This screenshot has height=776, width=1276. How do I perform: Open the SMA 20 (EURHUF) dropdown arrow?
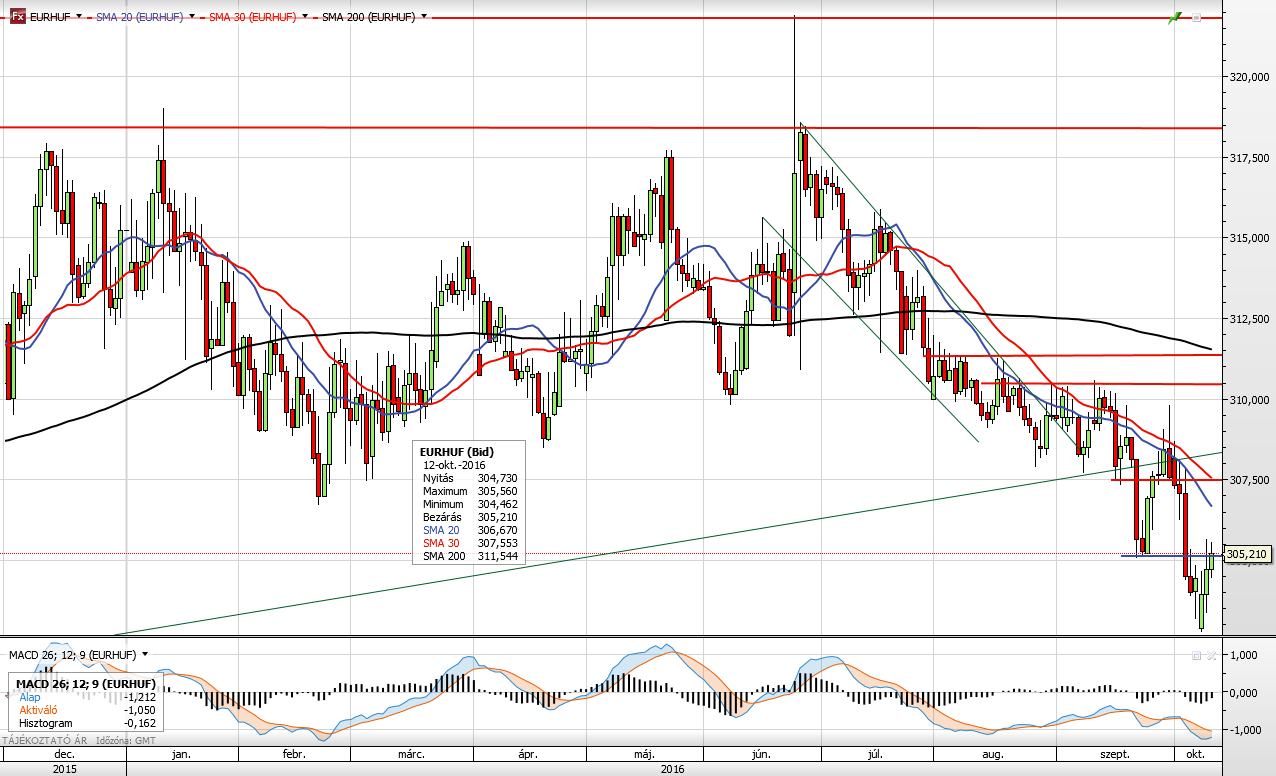[192, 17]
